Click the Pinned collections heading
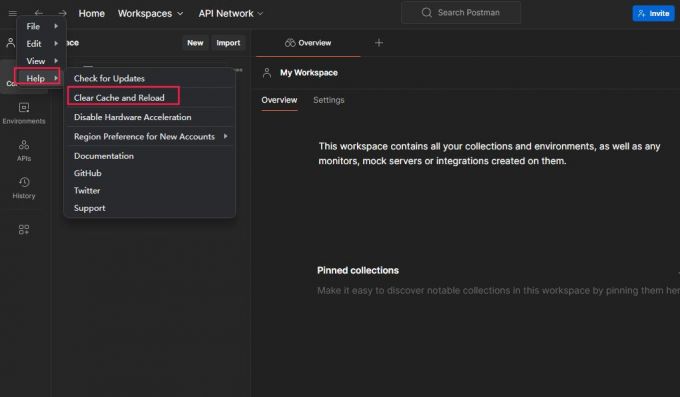 358,270
